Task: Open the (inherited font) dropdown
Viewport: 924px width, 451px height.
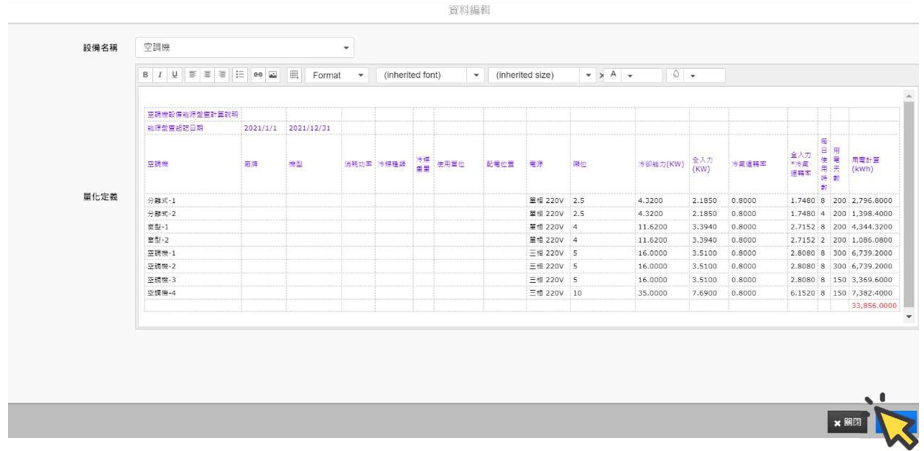Action: (430, 75)
